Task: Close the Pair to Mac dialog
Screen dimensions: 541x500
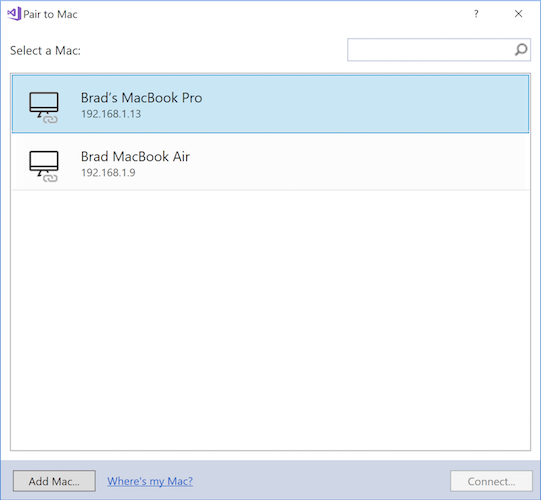Action: coord(518,14)
